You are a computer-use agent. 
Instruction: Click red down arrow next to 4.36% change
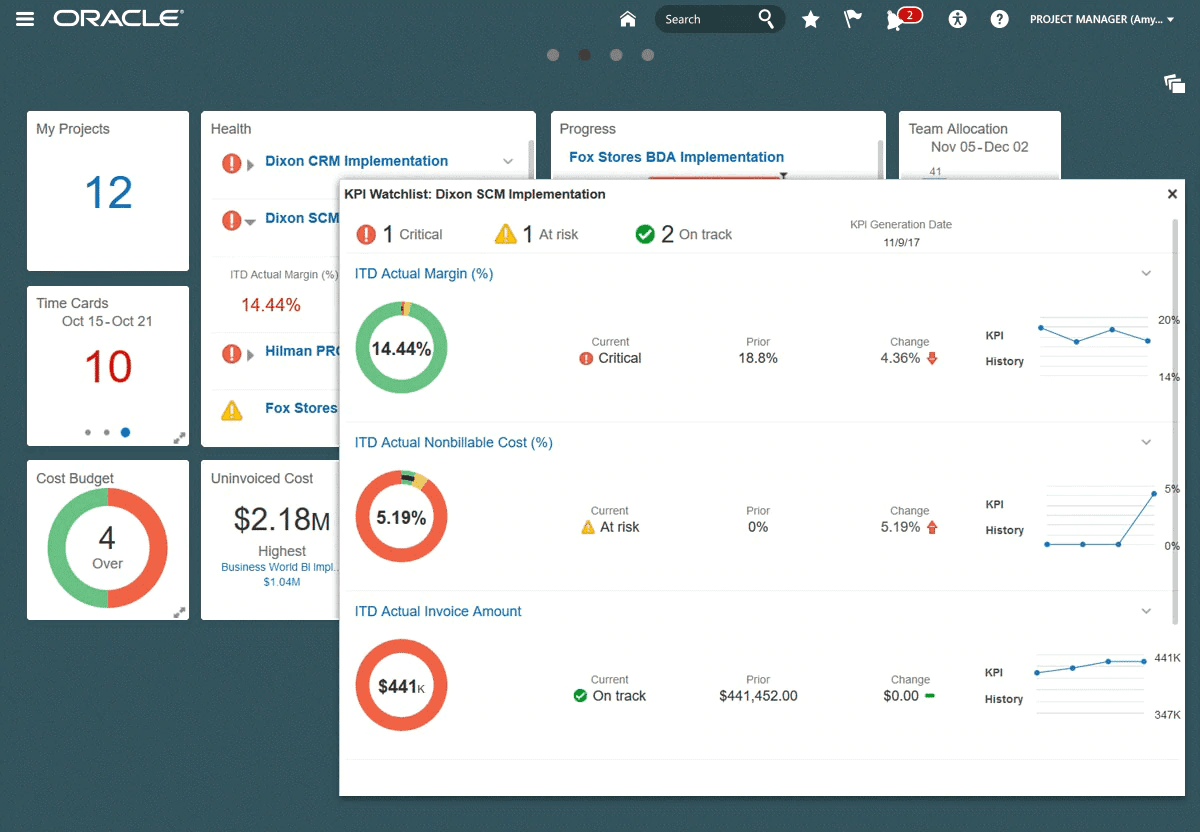(933, 358)
